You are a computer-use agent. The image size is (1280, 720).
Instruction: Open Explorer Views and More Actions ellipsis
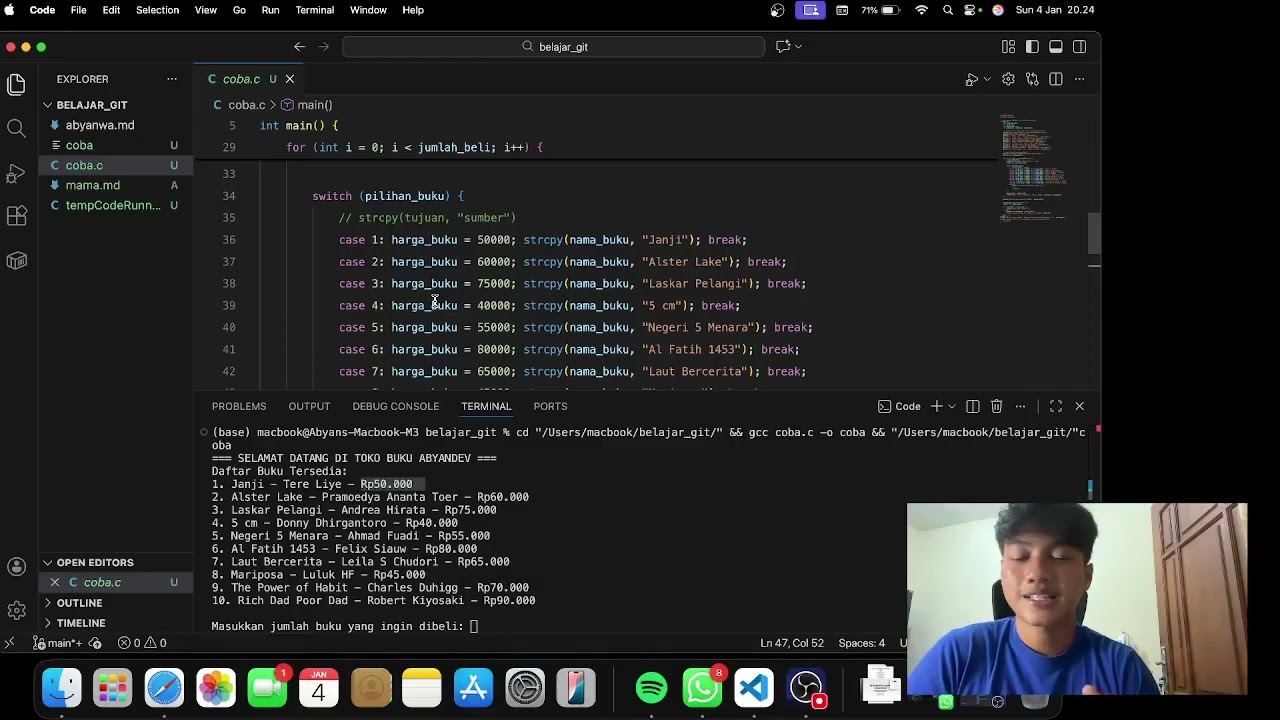(x=172, y=79)
